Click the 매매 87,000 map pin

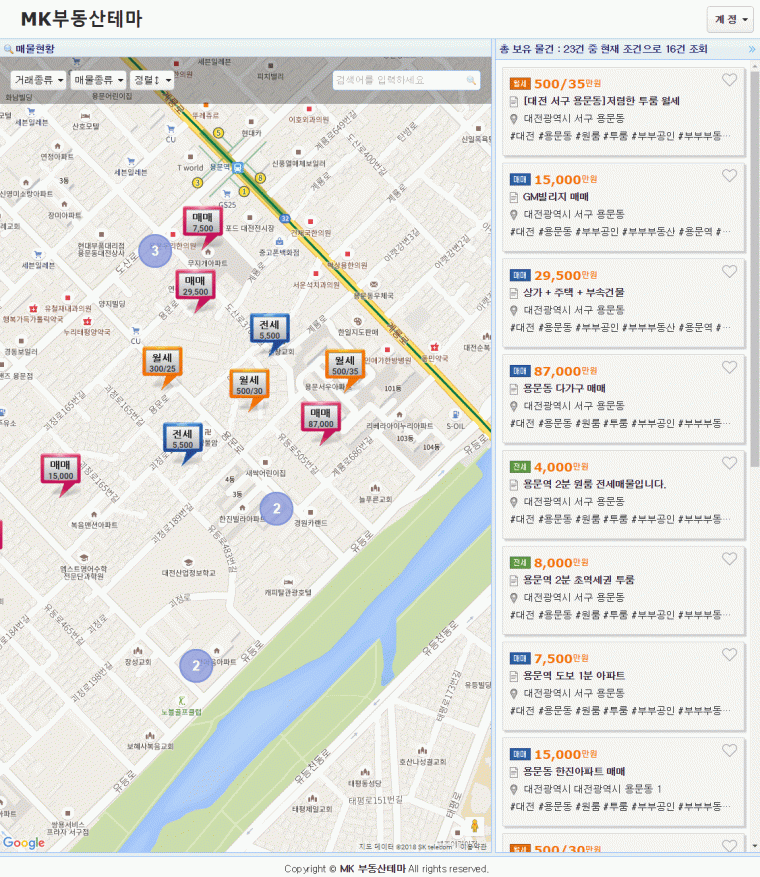(x=320, y=418)
